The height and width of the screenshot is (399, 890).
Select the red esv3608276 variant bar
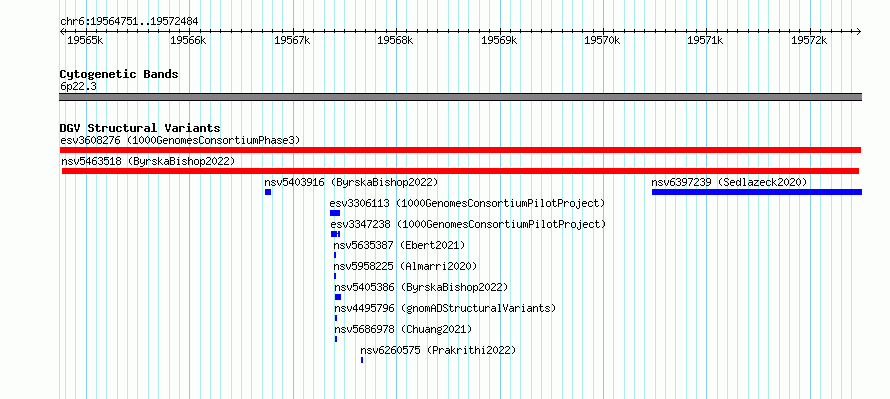point(460,150)
